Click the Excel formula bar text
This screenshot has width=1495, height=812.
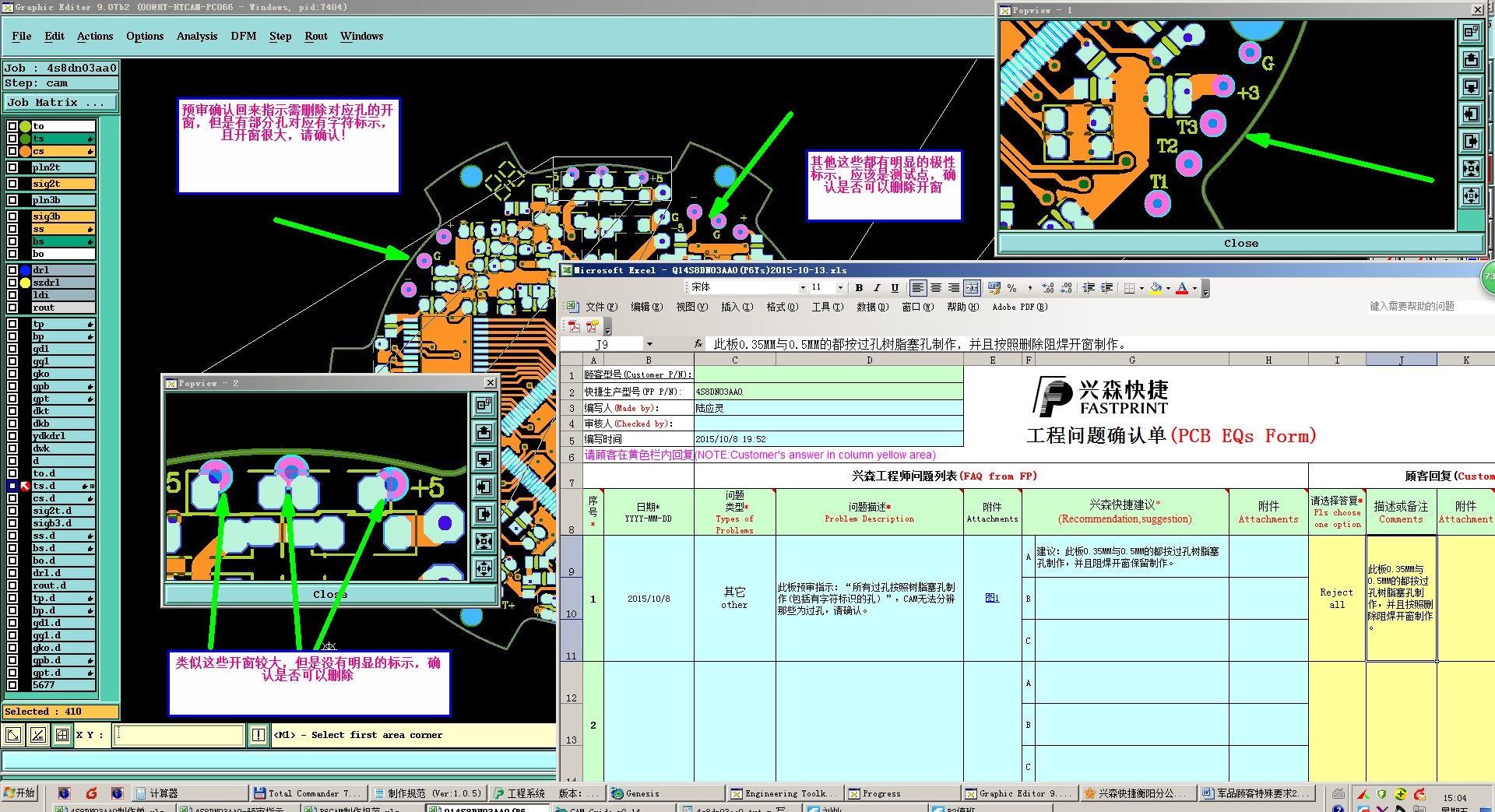click(x=920, y=344)
